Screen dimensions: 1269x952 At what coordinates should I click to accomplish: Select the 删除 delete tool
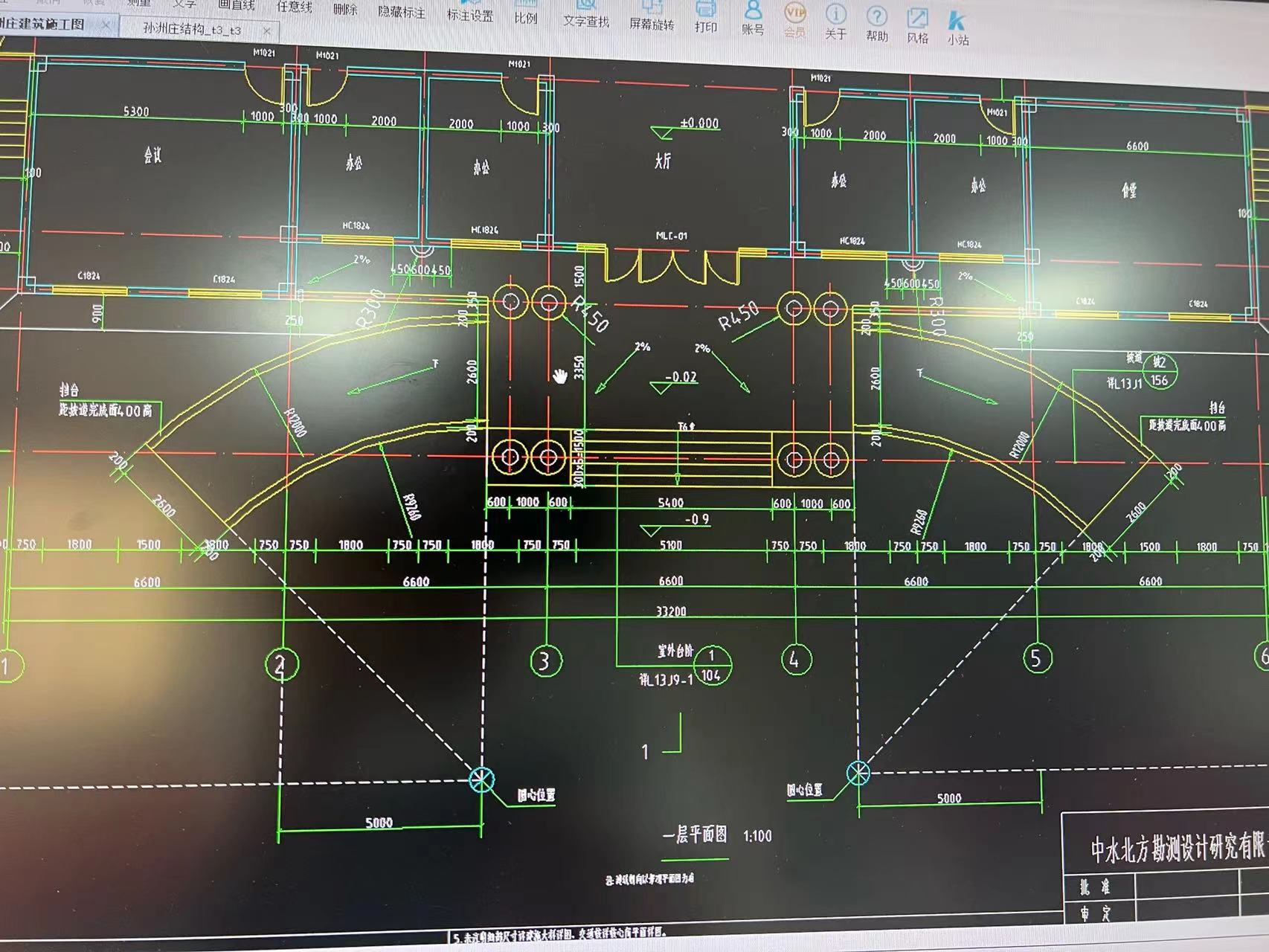tap(345, 9)
